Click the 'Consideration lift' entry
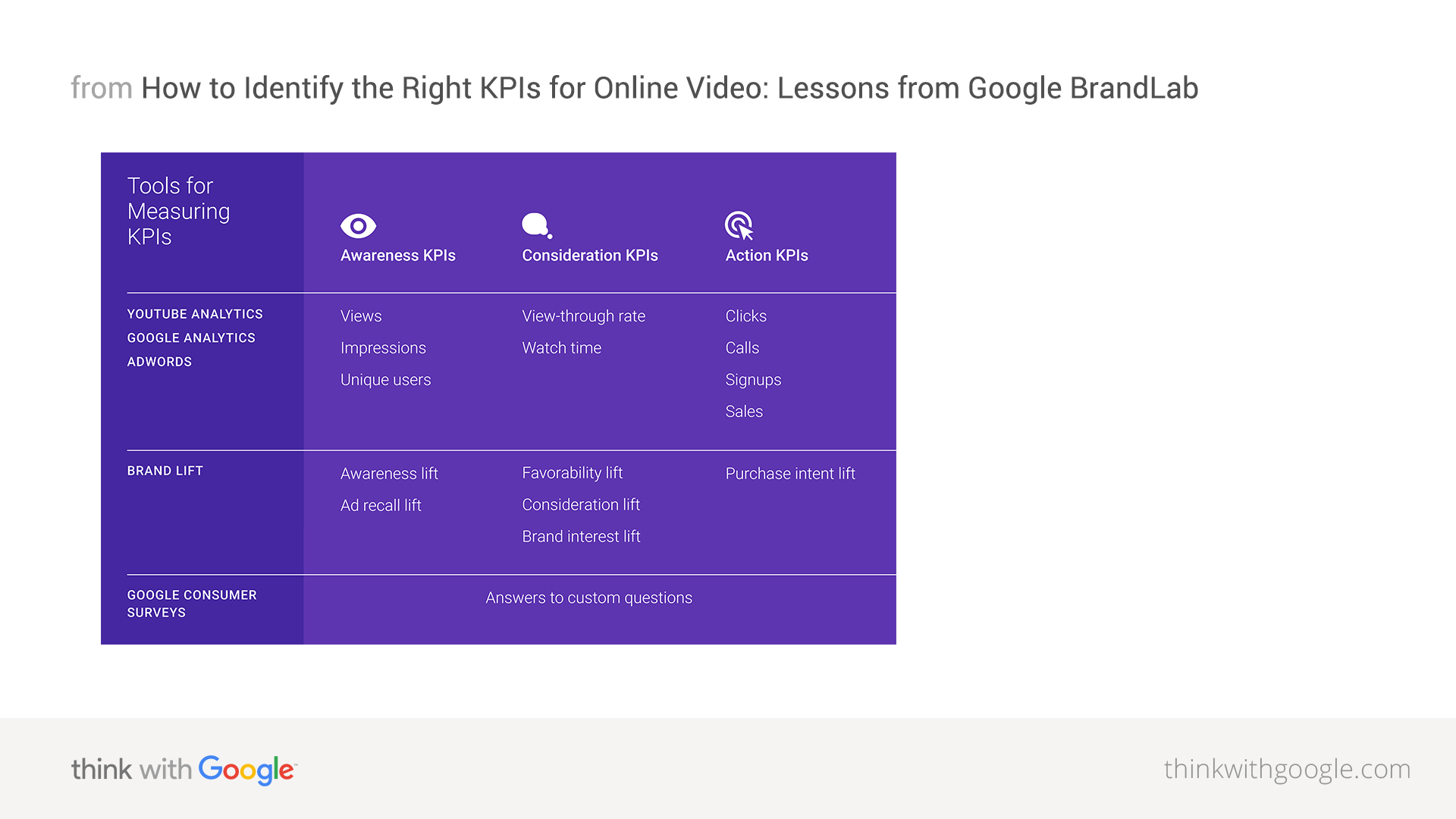The image size is (1456, 819). tap(581, 505)
